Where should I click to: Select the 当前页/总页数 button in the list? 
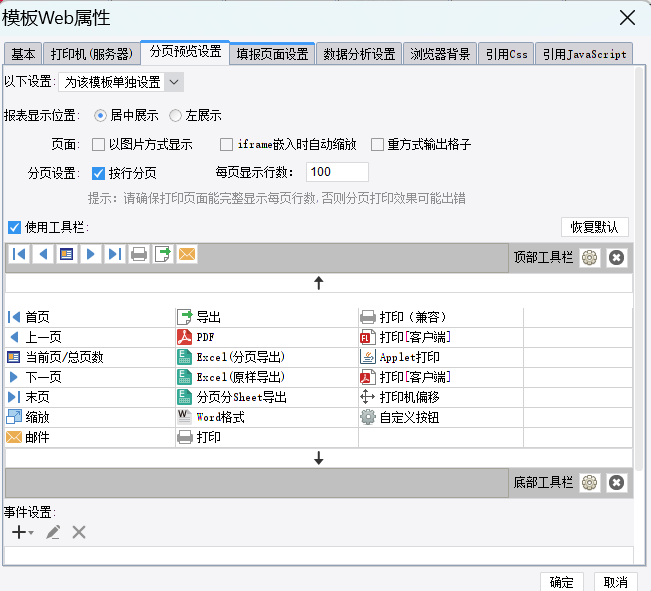pos(90,357)
